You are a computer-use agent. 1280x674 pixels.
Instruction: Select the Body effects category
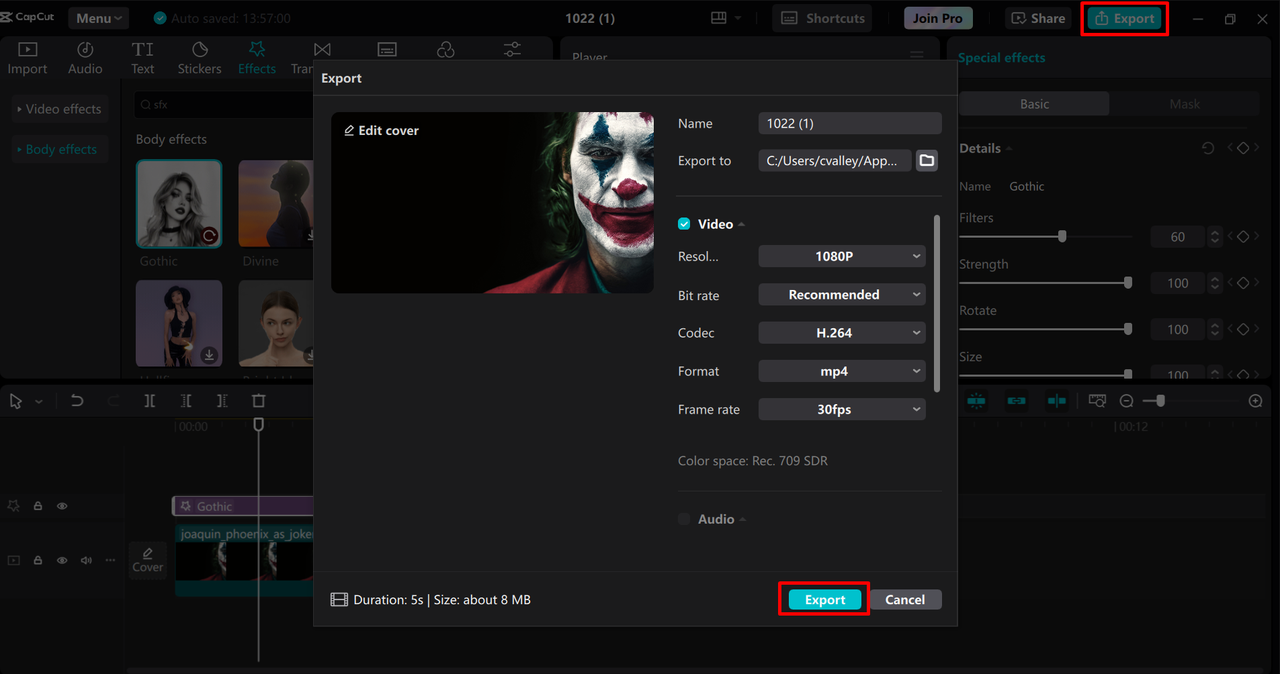(x=58, y=149)
